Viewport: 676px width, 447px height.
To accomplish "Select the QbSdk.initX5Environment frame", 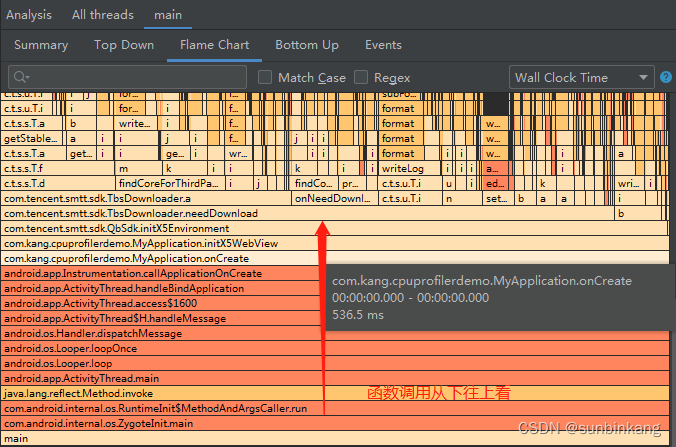I will coord(335,228).
